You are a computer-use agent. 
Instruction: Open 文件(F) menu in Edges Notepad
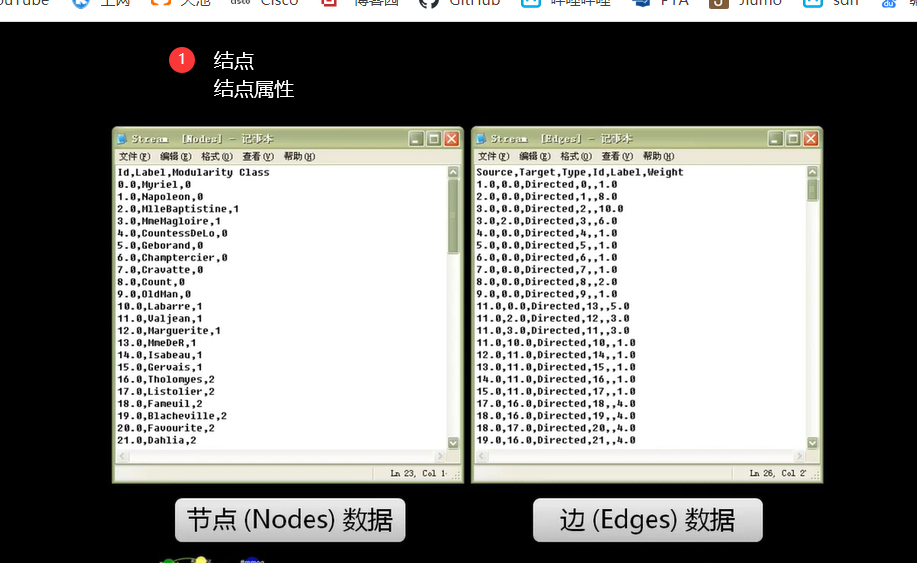494,157
